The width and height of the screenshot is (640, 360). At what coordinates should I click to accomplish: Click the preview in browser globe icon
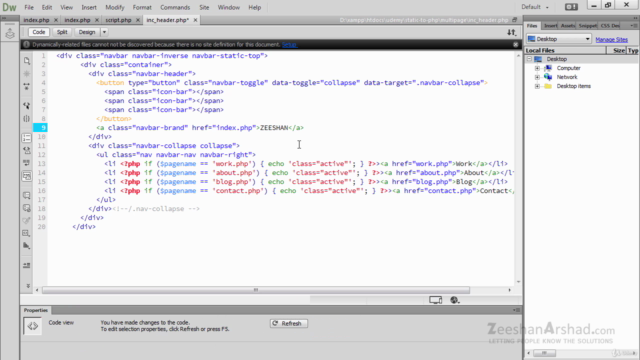455,300
